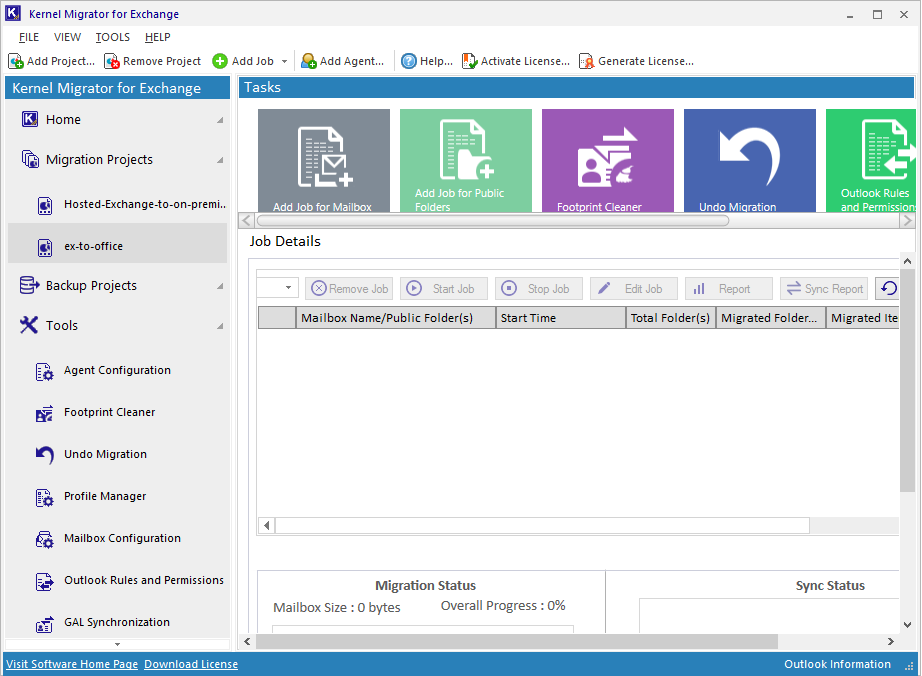Viewport: 922px width, 676px height.
Task: Select the Hosted-Exchange-to-on-premi.. project
Action: (x=117, y=205)
